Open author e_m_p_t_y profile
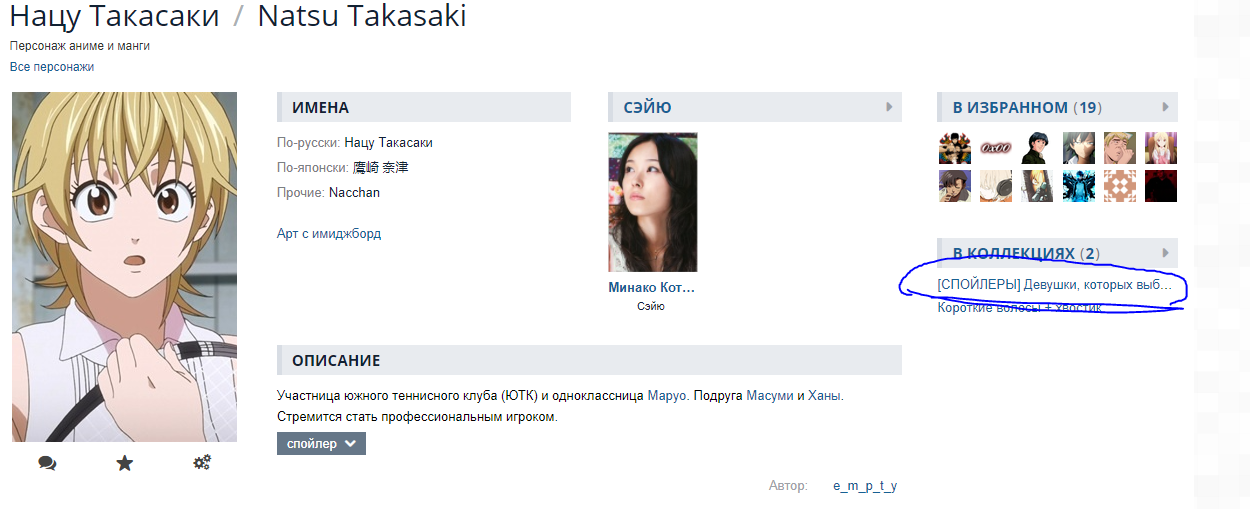The image size is (1250, 509). pyautogui.click(x=865, y=486)
